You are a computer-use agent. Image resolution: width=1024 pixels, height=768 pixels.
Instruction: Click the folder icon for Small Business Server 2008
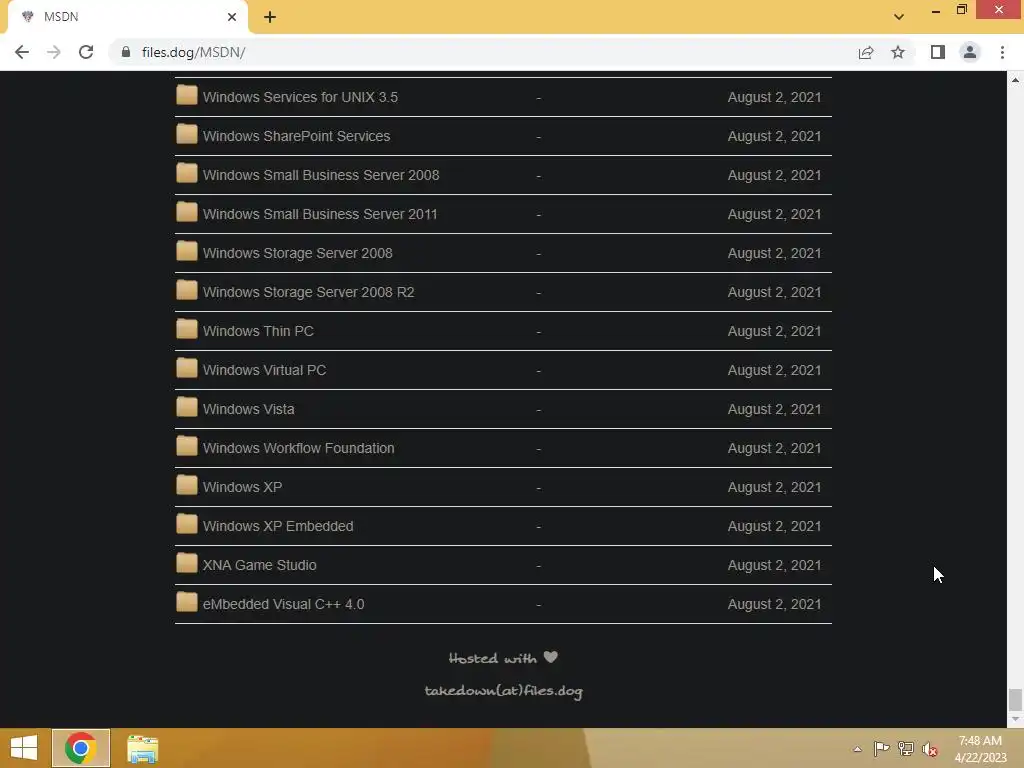[x=187, y=174]
